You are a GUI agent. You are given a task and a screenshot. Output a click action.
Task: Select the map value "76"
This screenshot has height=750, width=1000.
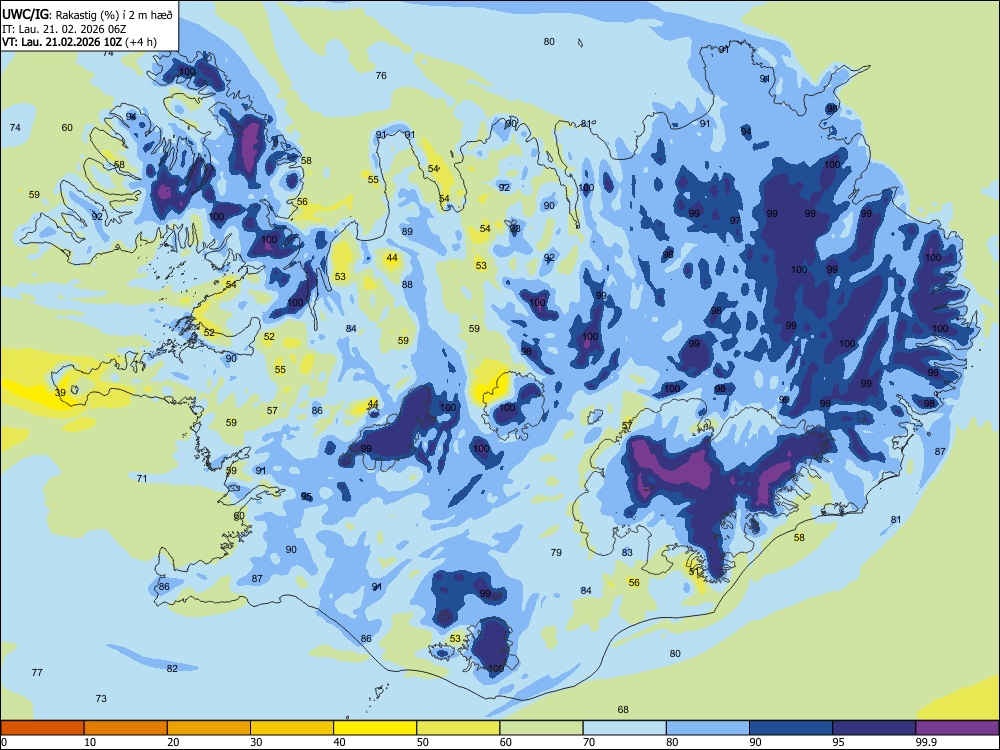[381, 75]
